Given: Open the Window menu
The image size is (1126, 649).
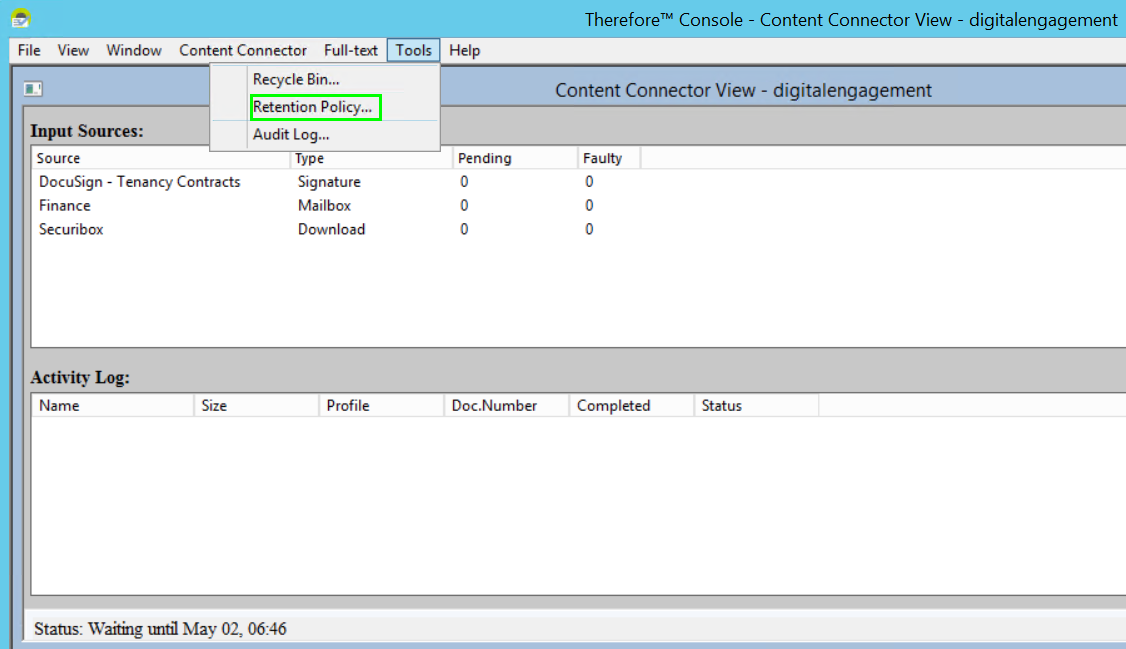Looking at the screenshot, I should (134, 50).
